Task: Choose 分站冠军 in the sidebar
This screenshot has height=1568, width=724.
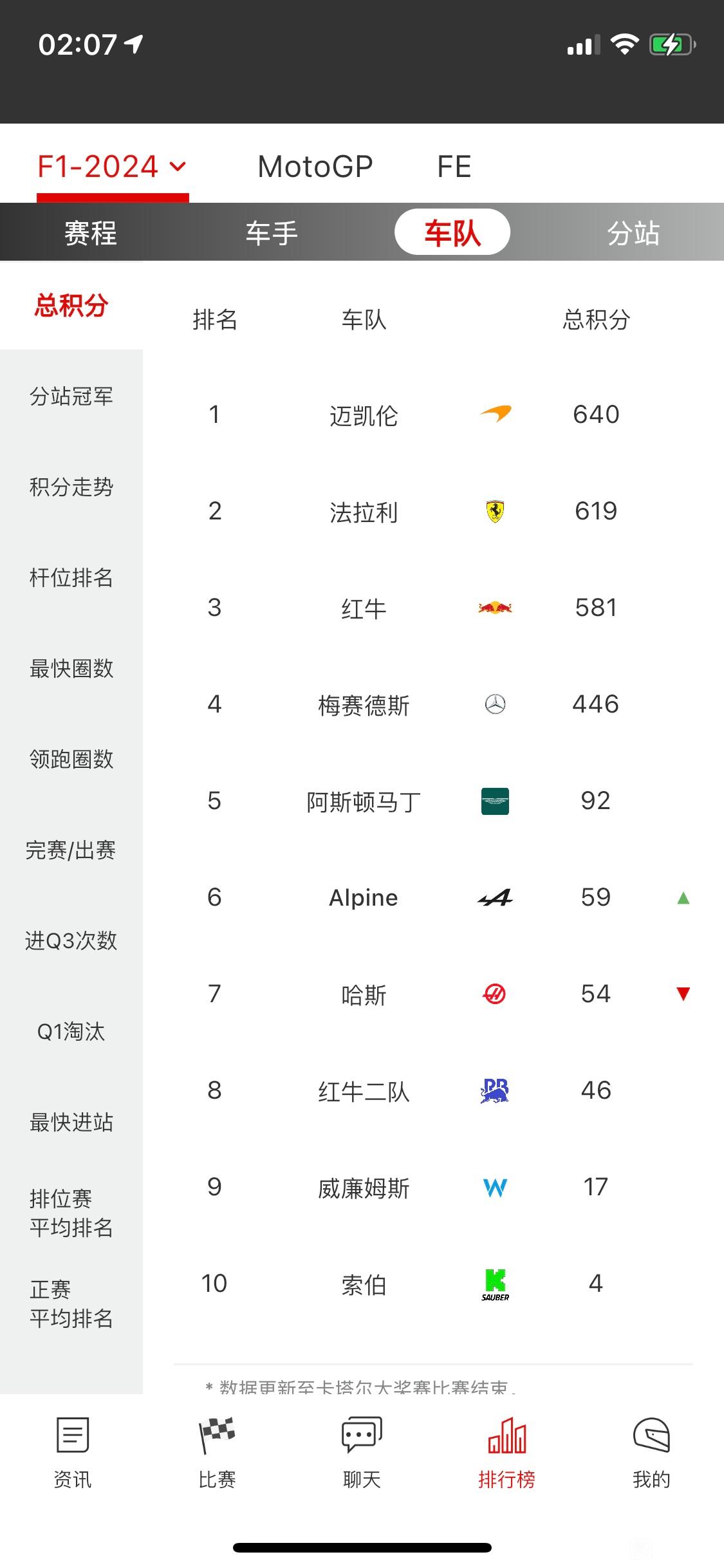Action: pos(71,396)
